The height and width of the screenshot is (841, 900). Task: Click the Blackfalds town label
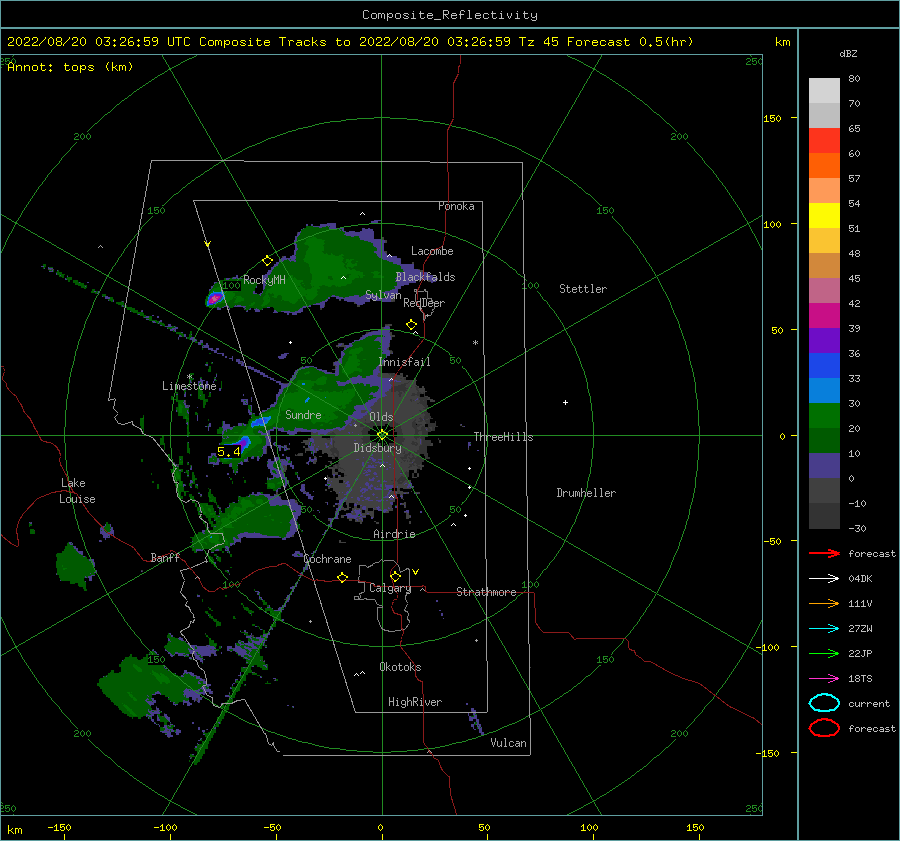tap(425, 277)
